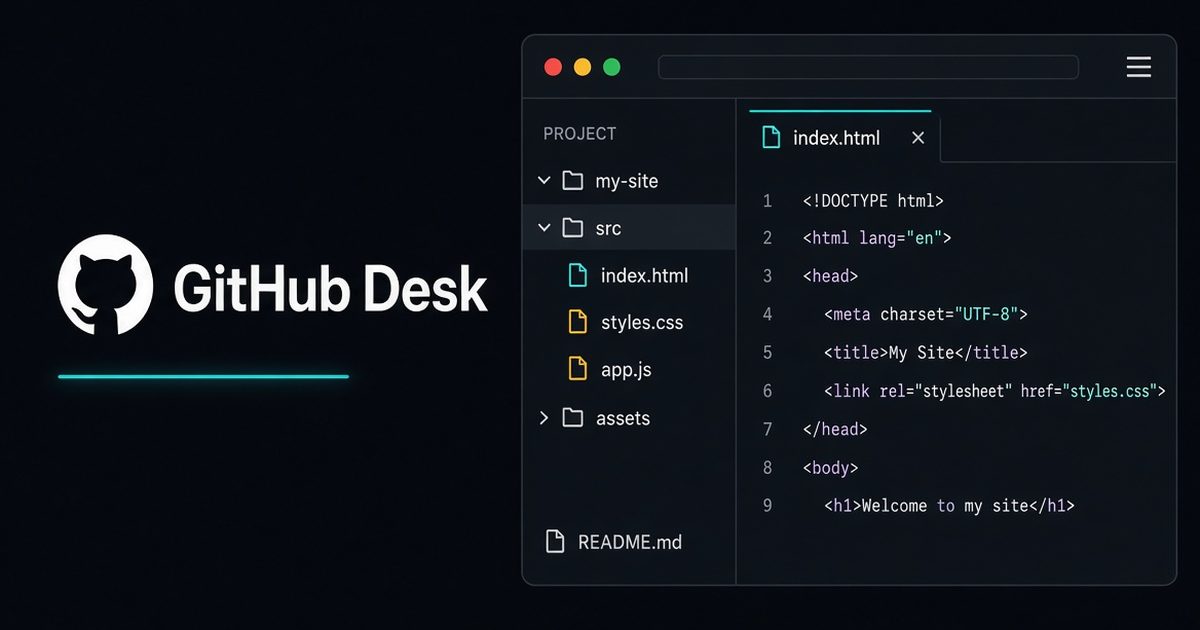Click the <title>My Site</title> line
Screen dimensions: 1200x630
tap(926, 352)
